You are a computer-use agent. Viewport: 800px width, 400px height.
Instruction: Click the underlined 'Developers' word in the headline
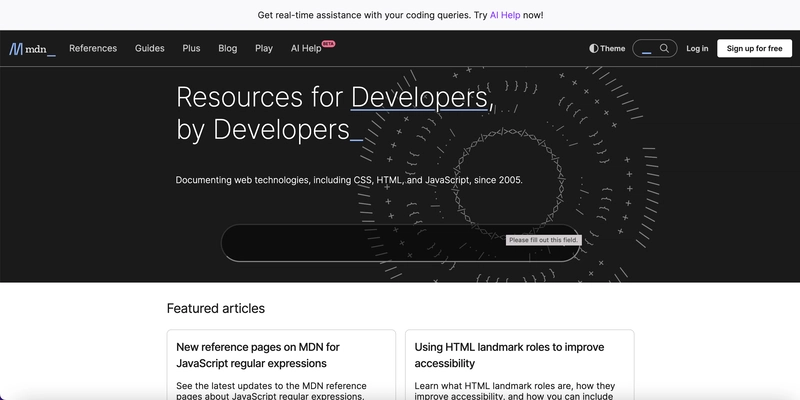[419, 97]
